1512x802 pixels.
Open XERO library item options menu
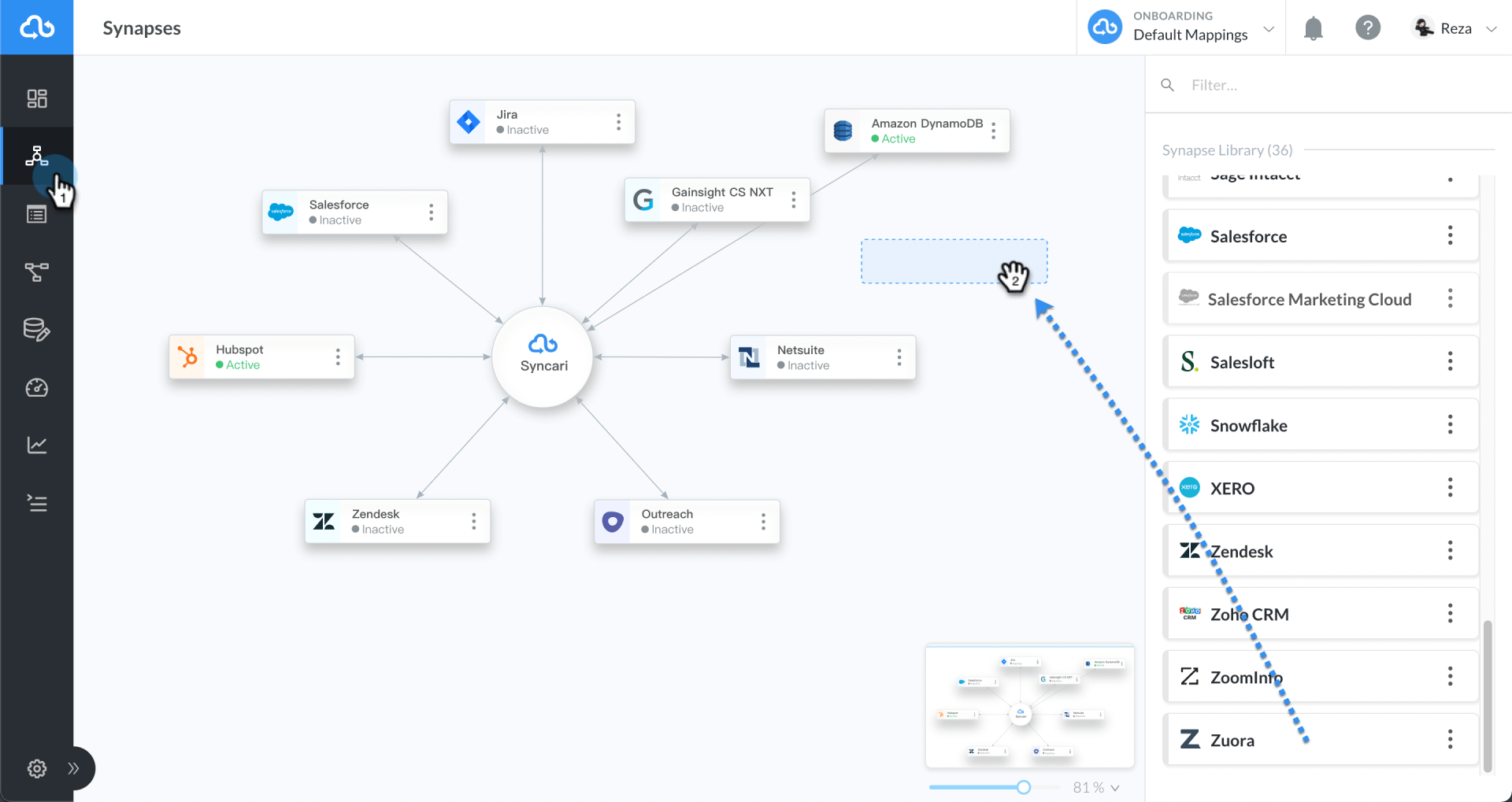point(1450,488)
